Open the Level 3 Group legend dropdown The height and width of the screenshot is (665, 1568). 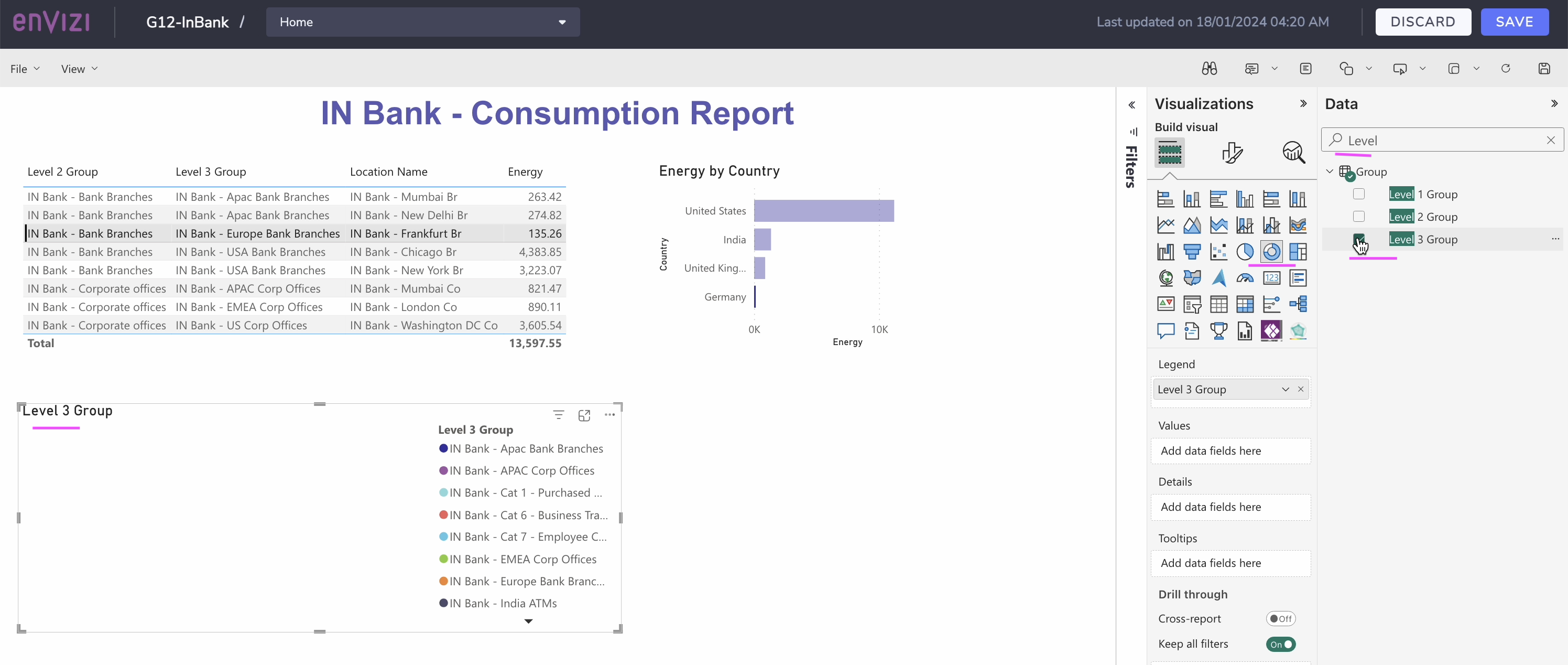1285,389
